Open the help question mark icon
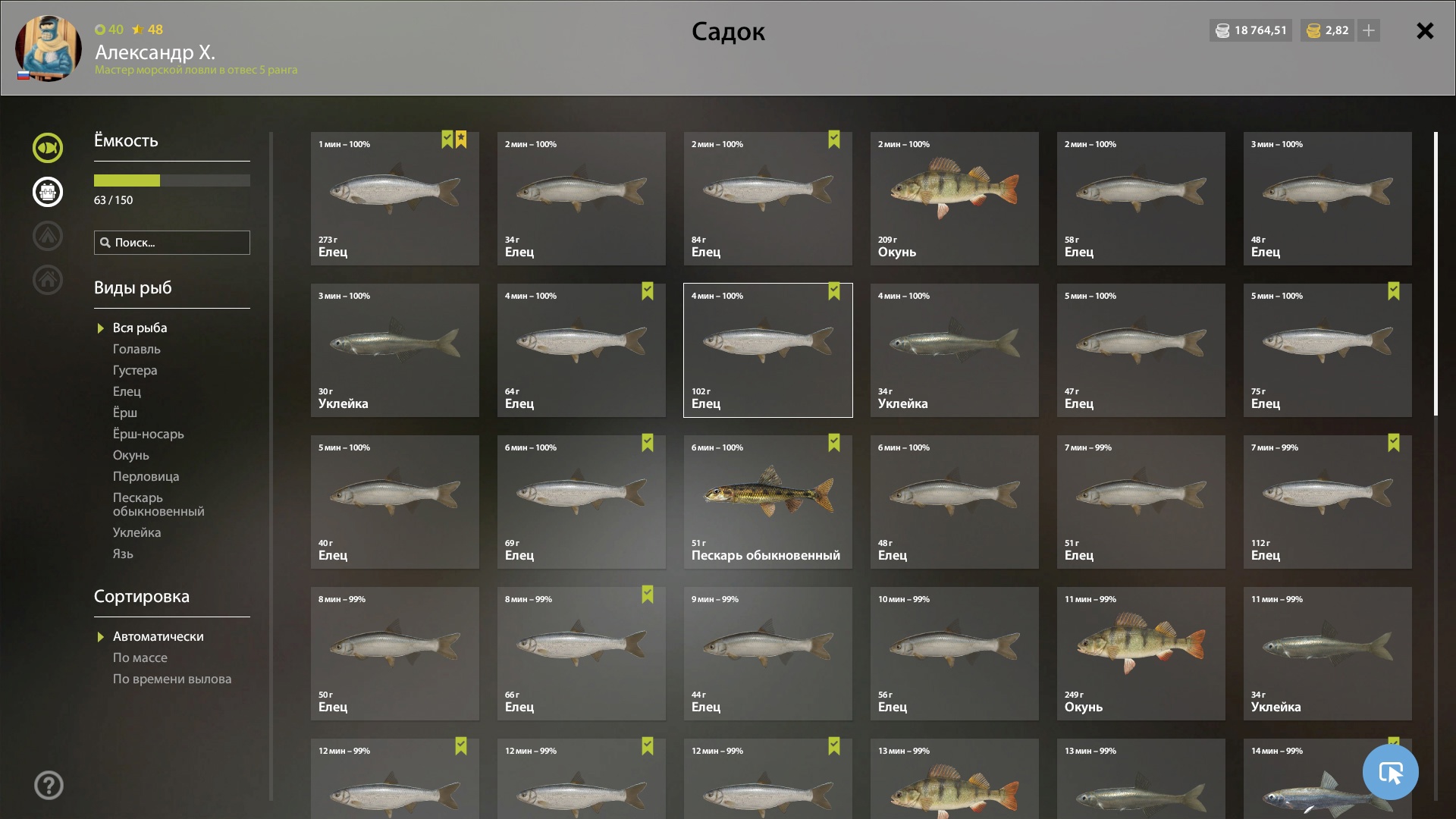The width and height of the screenshot is (1456, 819). (x=49, y=785)
